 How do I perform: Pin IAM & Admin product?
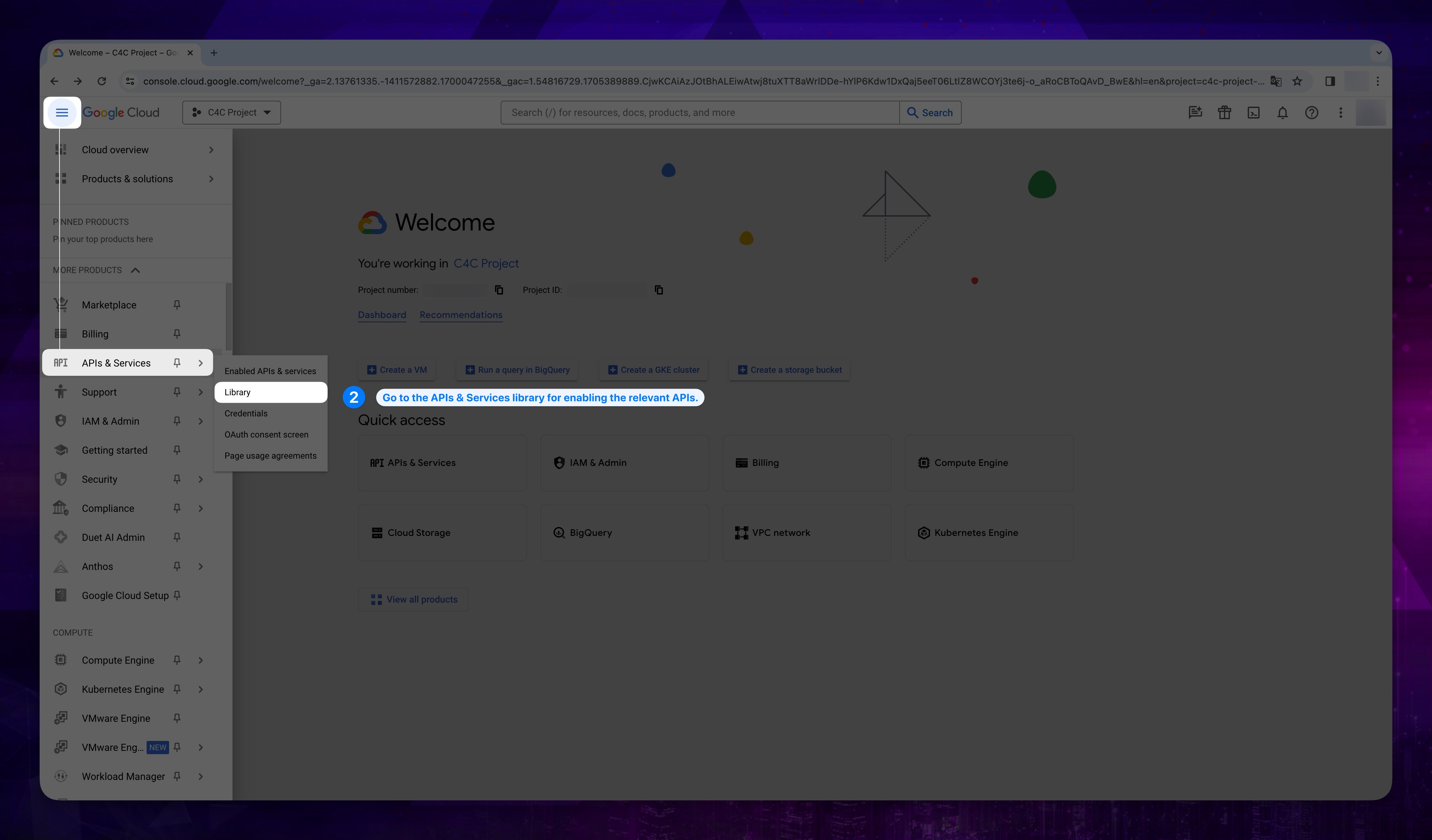[x=177, y=421]
